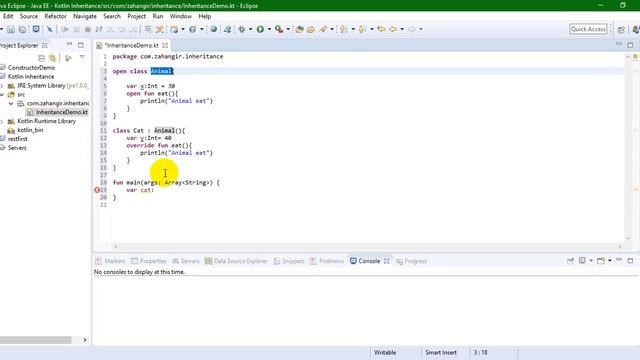Switch to the Servers tab
The image size is (640, 360).
(186, 261)
